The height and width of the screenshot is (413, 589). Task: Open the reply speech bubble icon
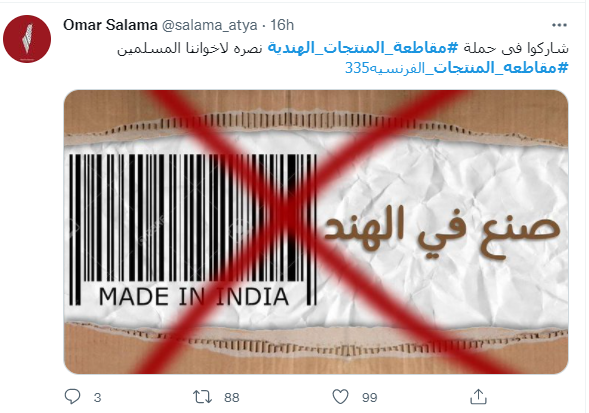pos(72,397)
